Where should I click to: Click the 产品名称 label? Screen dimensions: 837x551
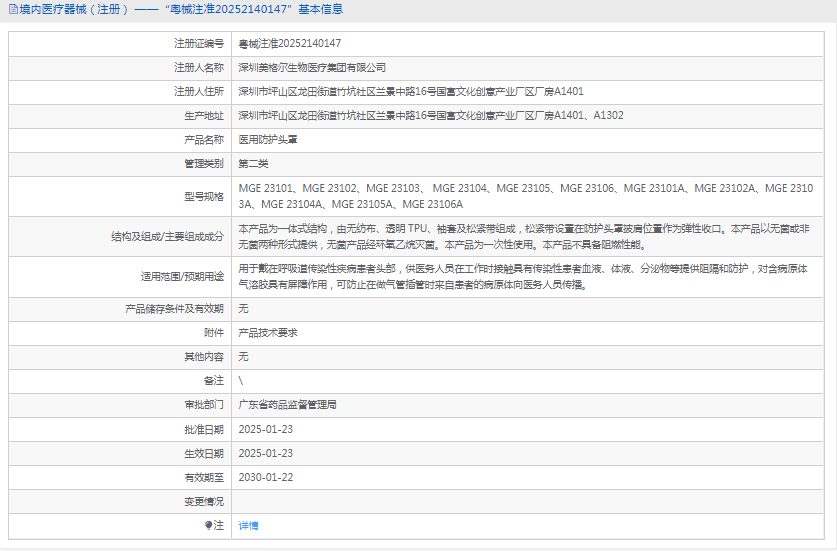point(204,139)
